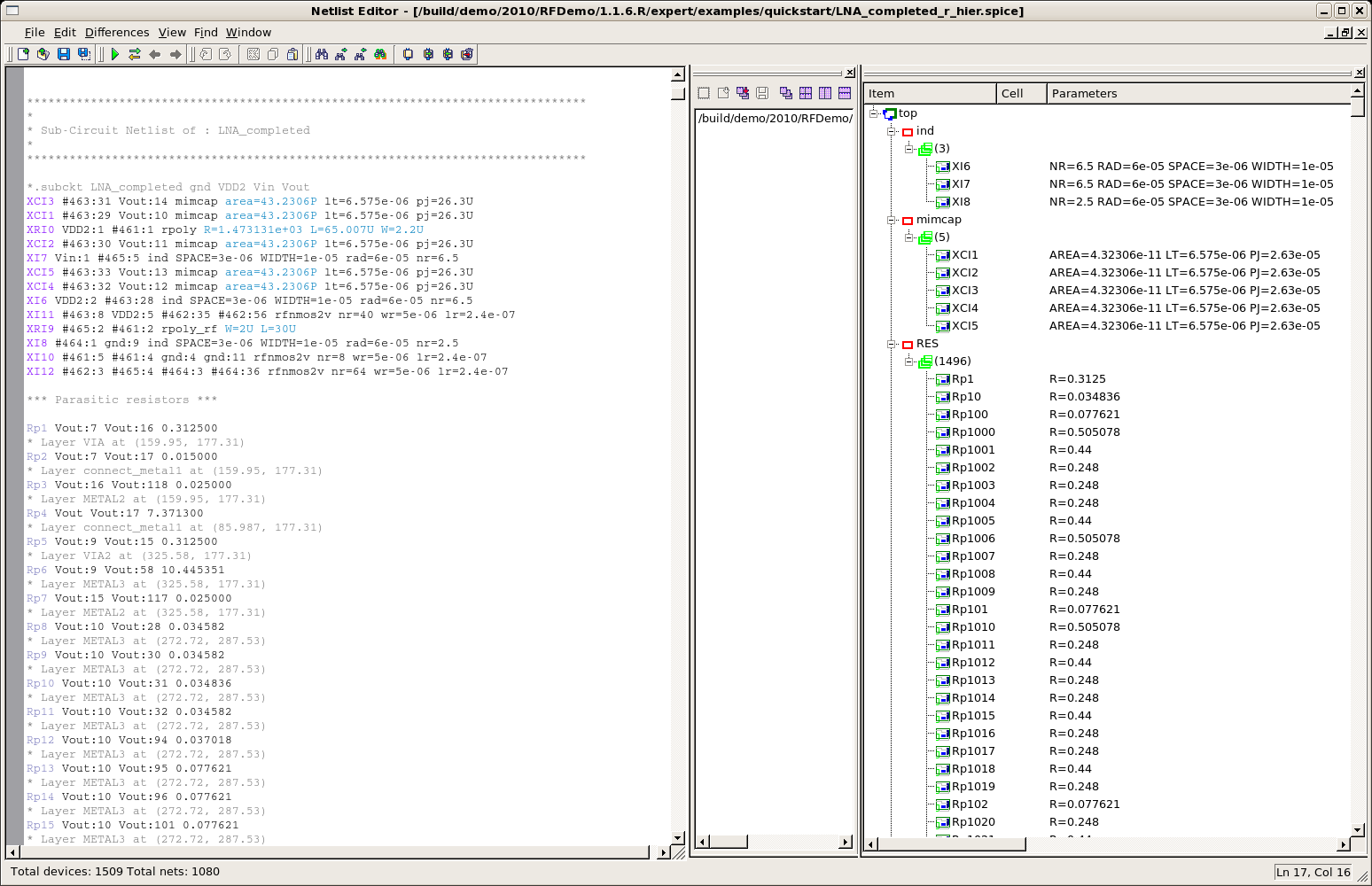Click the Open file icon in toolbar
1372x886 pixels.
tap(43, 54)
